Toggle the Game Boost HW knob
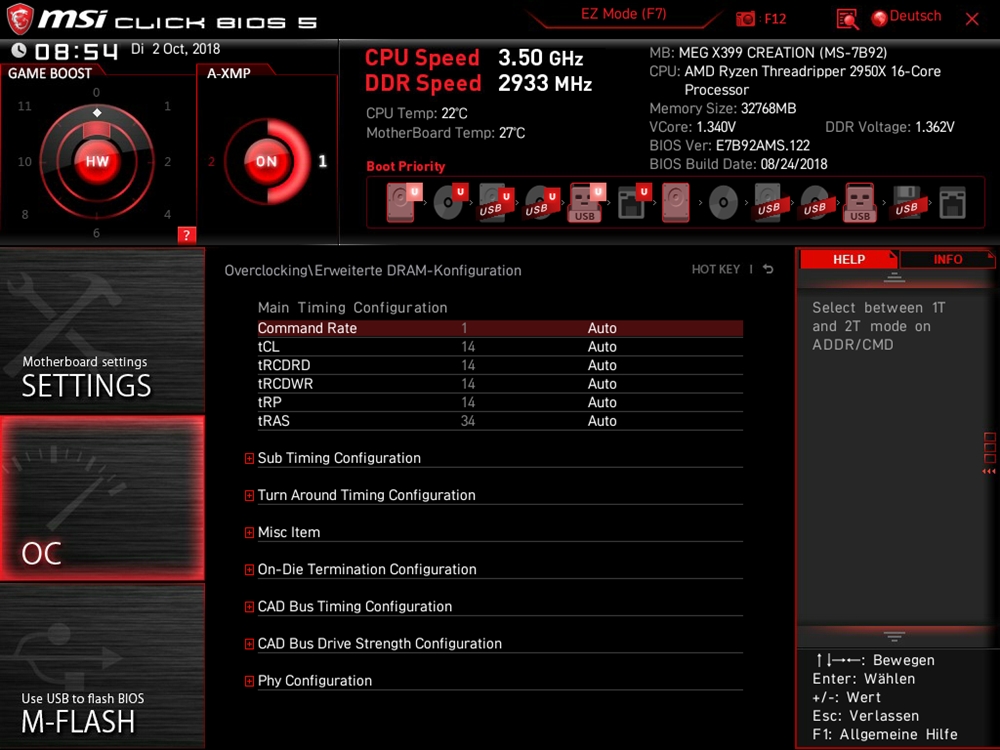The width and height of the screenshot is (1000, 750). pos(97,161)
